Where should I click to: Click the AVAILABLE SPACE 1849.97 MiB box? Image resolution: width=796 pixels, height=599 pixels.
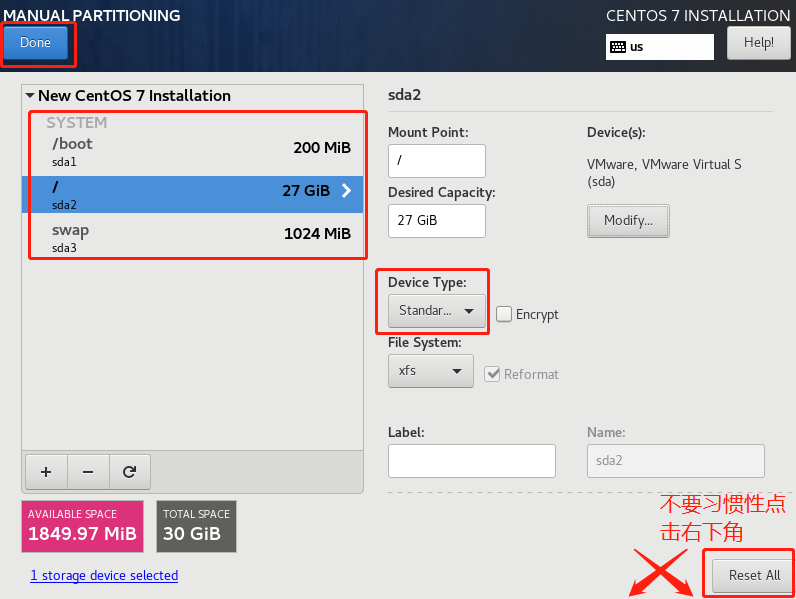point(82,526)
